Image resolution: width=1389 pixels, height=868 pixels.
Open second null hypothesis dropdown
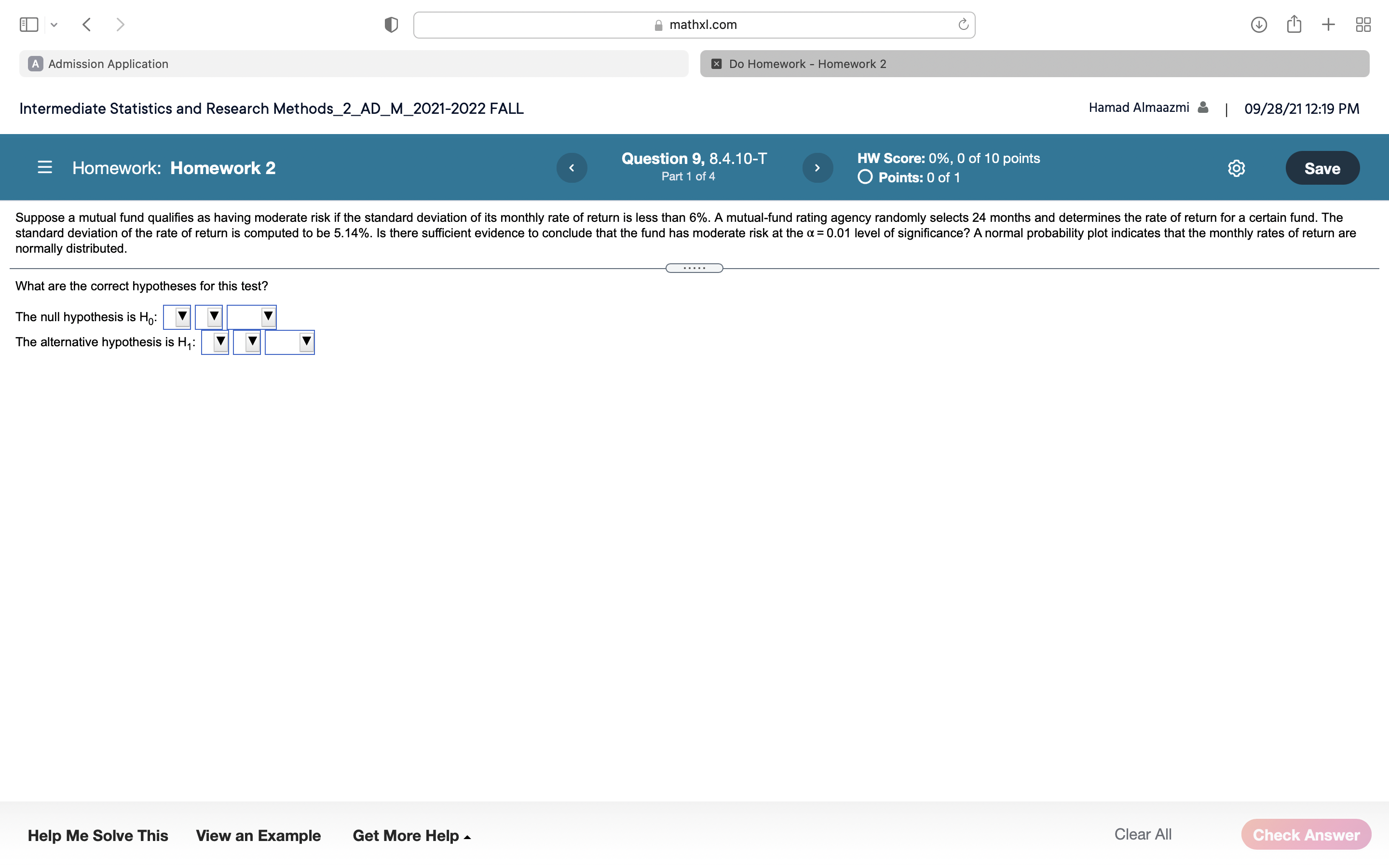(x=208, y=317)
